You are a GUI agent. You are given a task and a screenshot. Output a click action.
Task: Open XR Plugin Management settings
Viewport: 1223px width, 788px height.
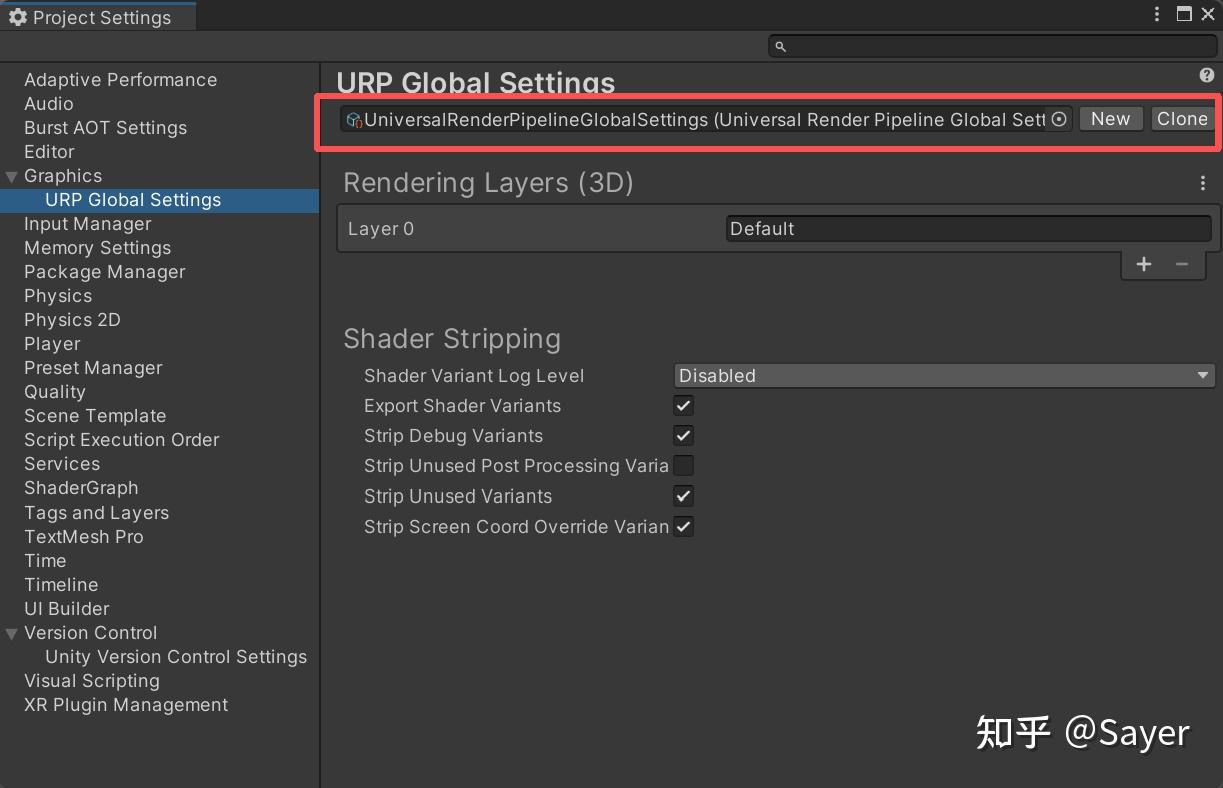[126, 705]
